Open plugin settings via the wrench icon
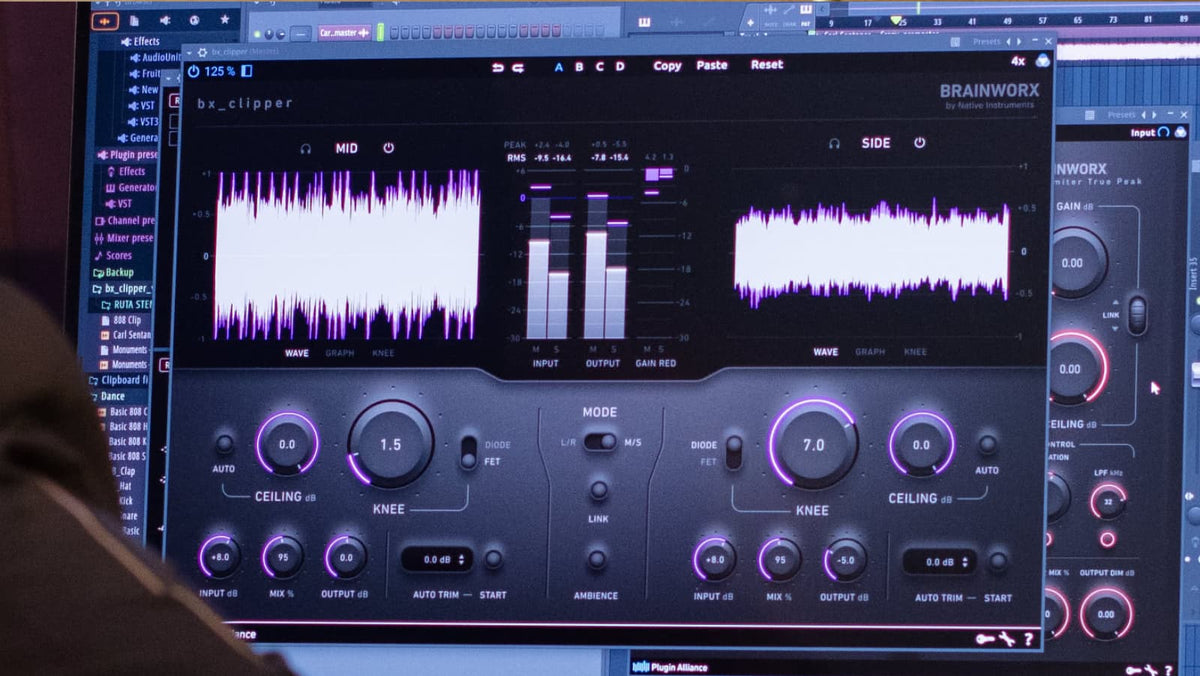 click(x=1006, y=639)
